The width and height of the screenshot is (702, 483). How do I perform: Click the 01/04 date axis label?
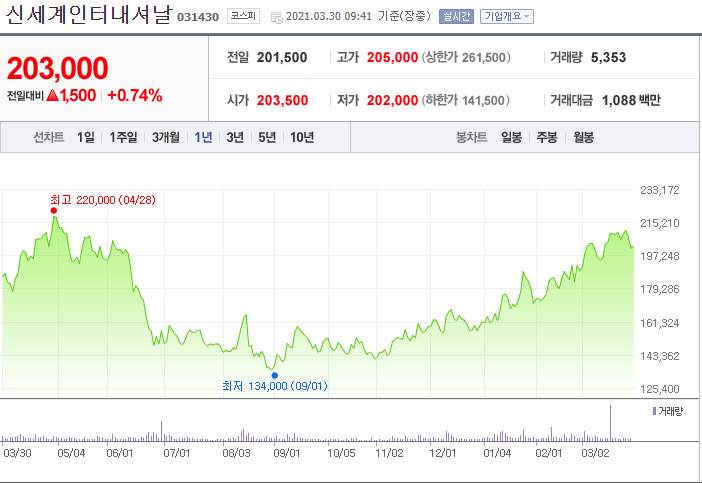click(497, 453)
